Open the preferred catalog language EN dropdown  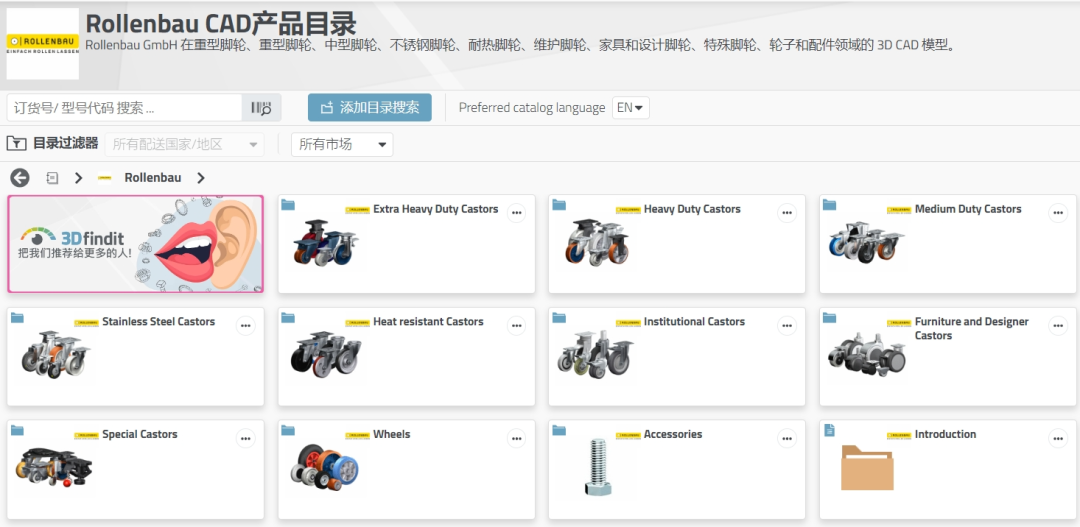pyautogui.click(x=630, y=107)
